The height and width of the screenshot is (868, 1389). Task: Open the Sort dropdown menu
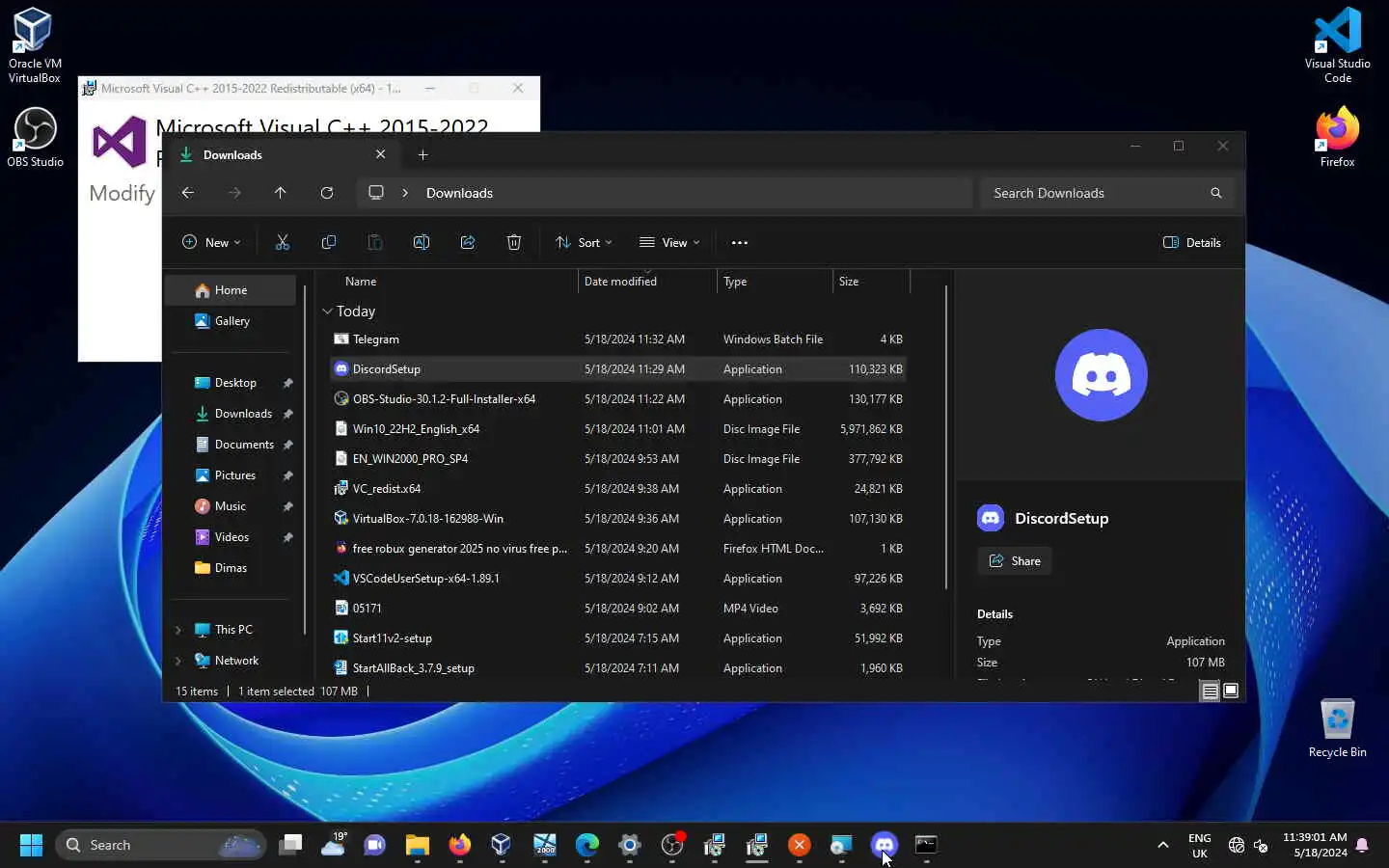584,243
